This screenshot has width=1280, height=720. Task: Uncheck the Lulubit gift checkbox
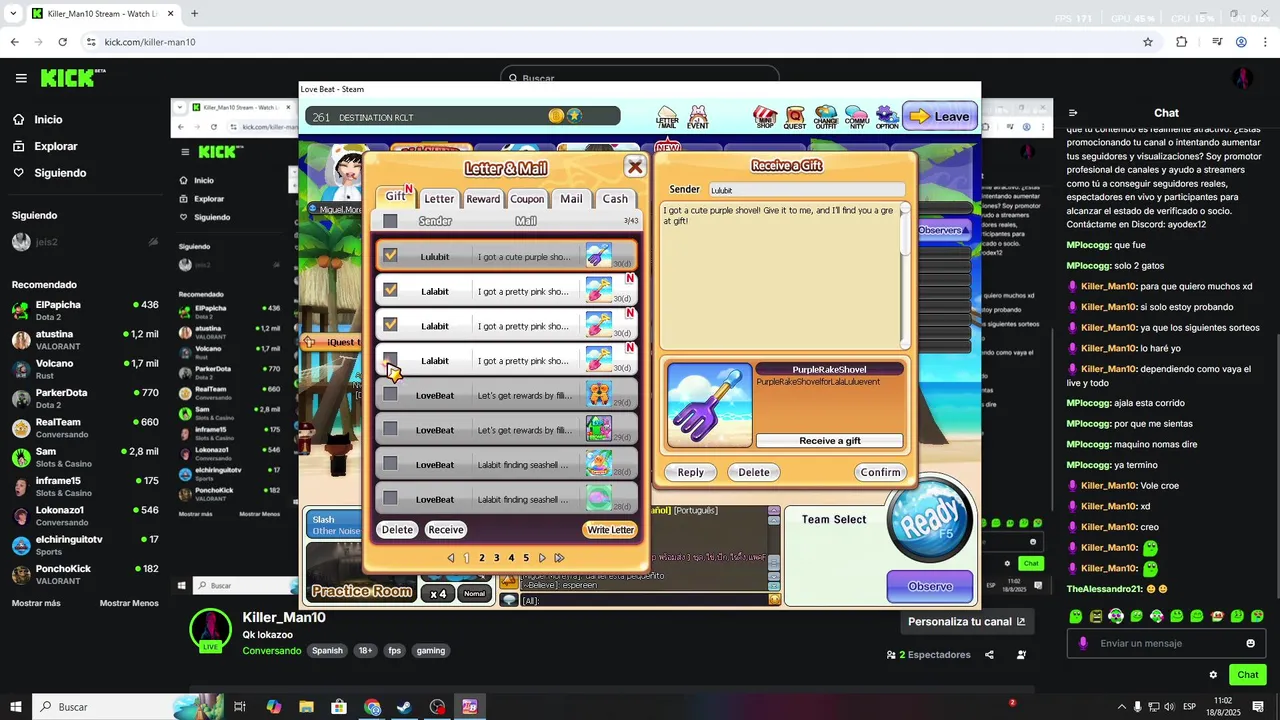(x=390, y=256)
